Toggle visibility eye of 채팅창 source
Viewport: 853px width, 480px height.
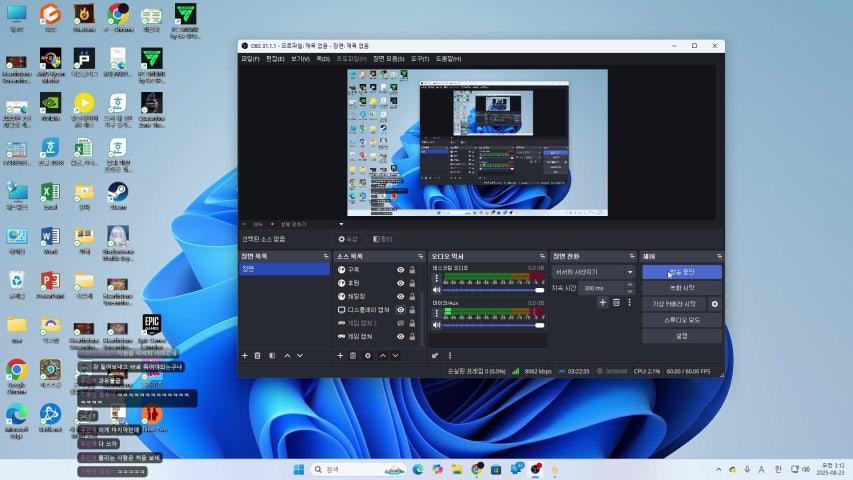400,297
